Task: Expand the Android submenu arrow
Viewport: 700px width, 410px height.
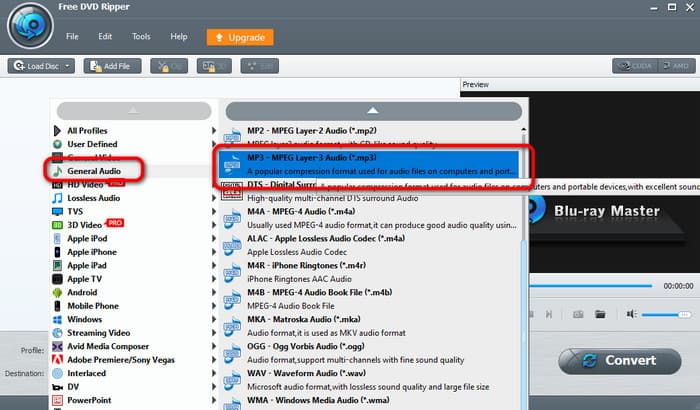Action: point(214,293)
